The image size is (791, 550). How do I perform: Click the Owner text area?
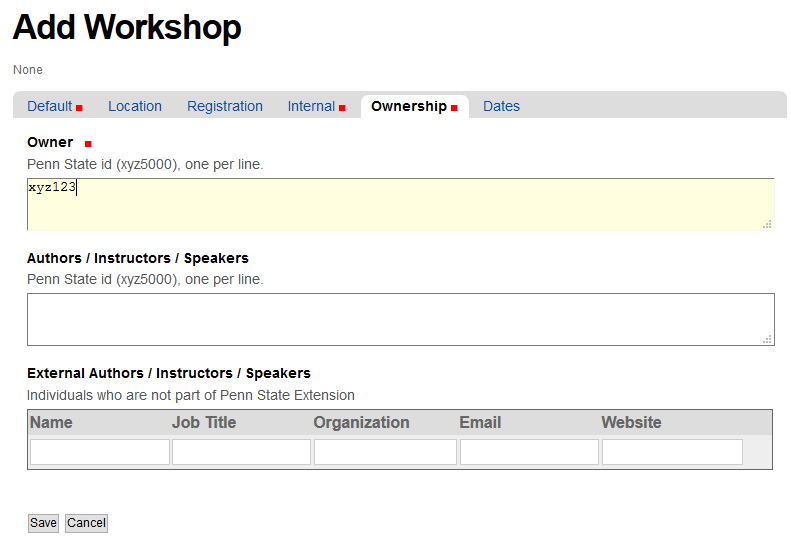click(400, 204)
